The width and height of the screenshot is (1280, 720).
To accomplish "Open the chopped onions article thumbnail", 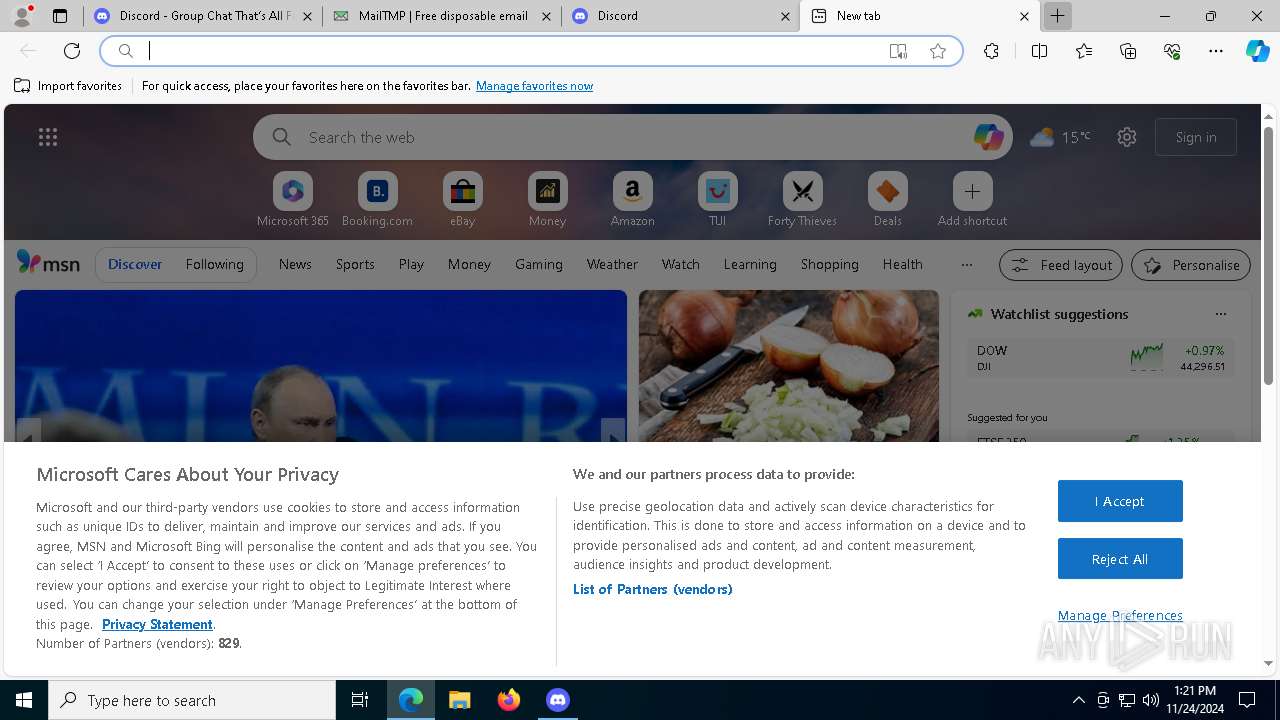I will (789, 366).
